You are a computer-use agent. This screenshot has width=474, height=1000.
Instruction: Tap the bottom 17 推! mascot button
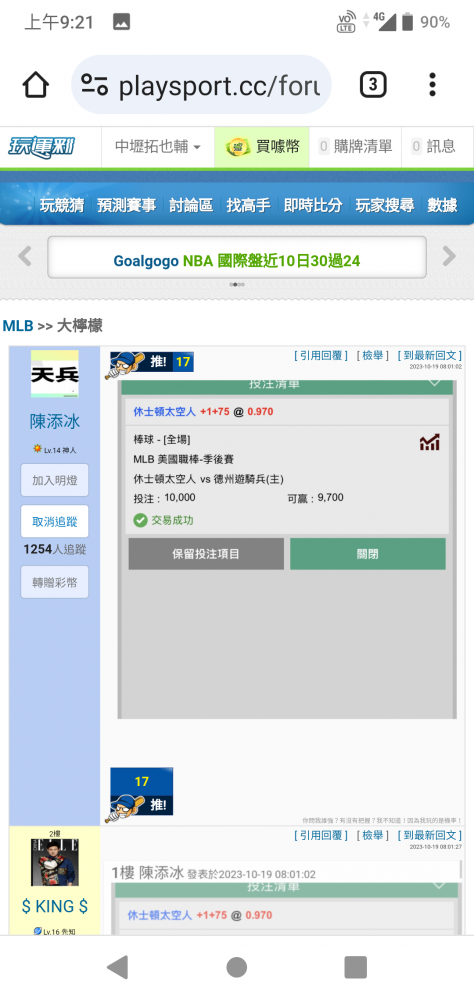141,793
